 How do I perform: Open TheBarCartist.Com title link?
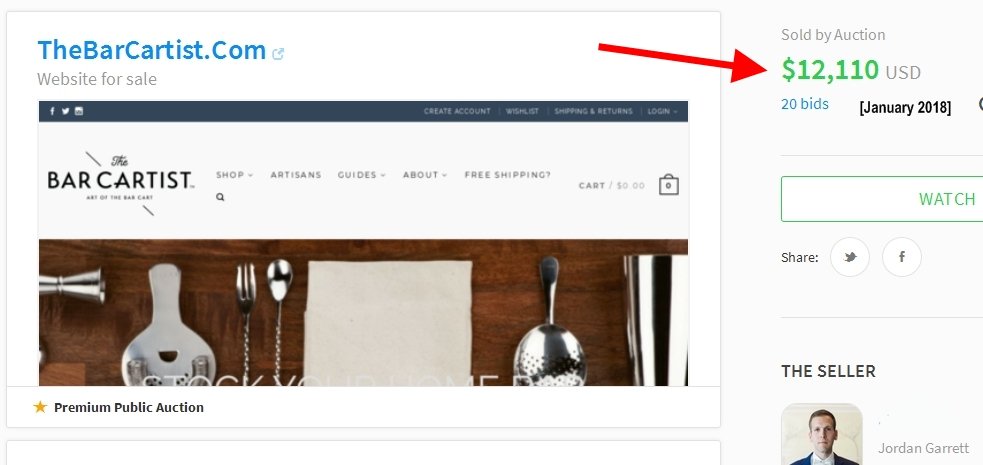tap(152, 50)
